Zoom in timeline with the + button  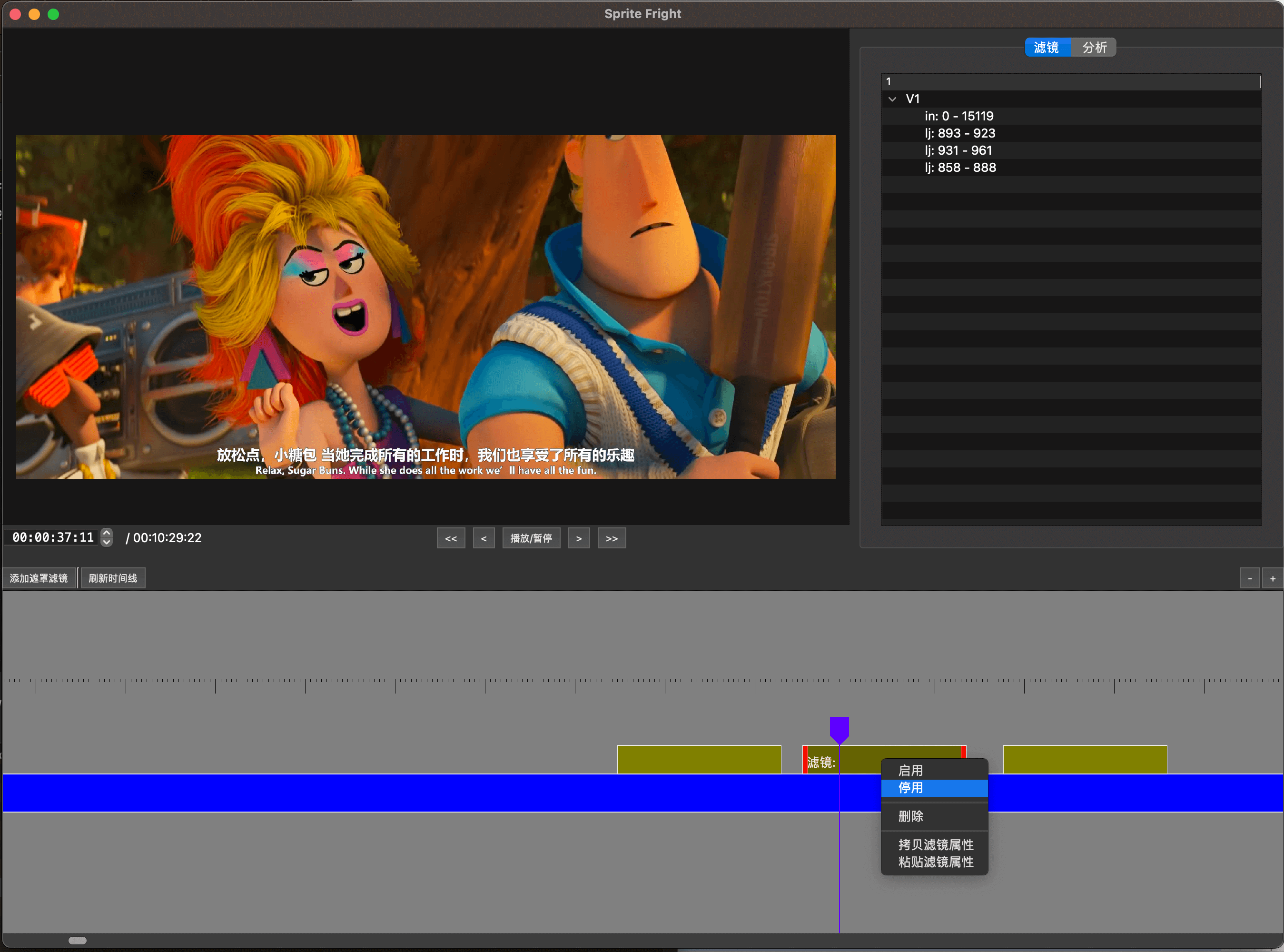[1273, 578]
